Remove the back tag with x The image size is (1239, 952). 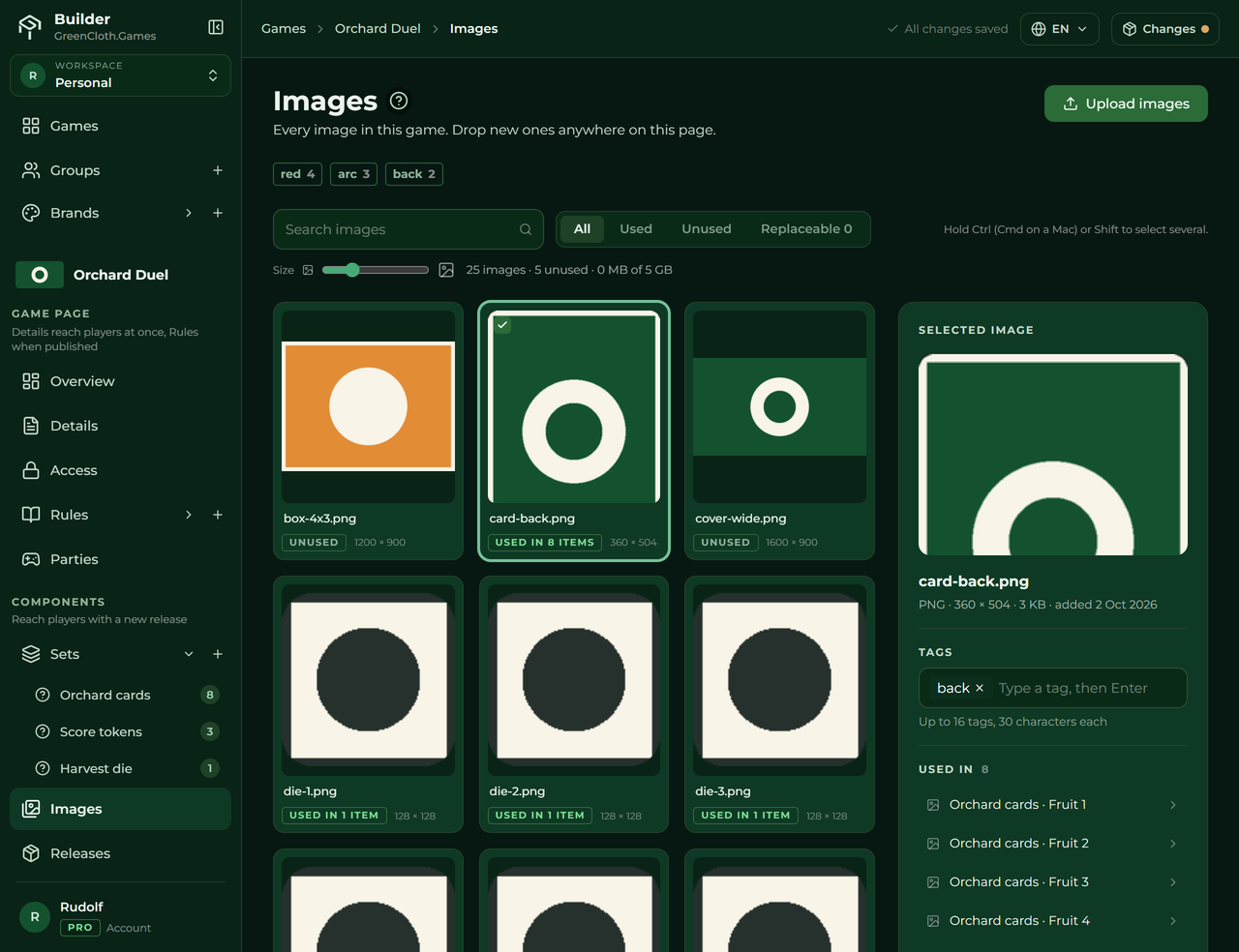pos(980,688)
